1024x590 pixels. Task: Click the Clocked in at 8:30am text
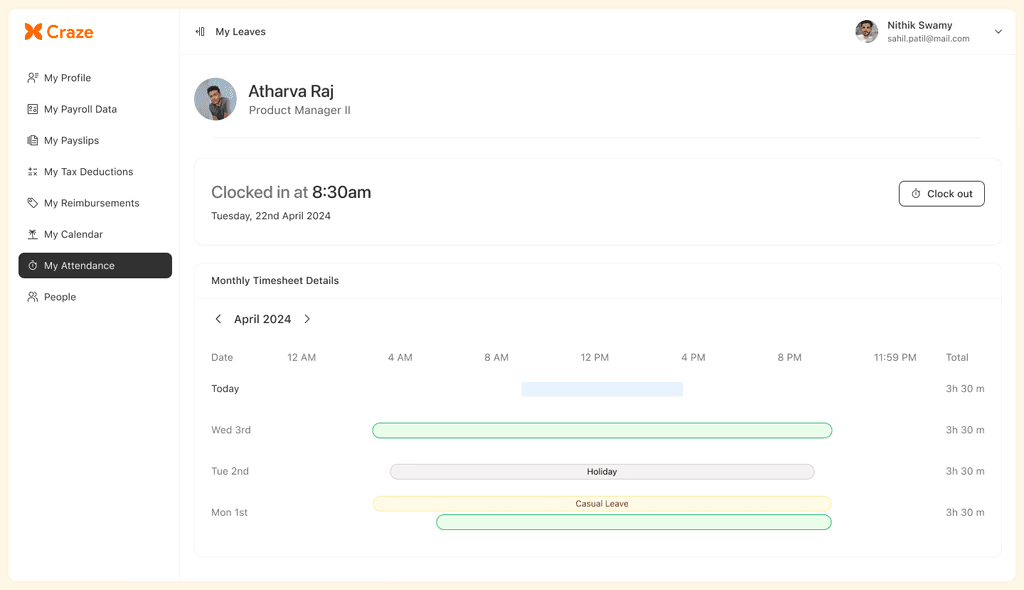(291, 192)
